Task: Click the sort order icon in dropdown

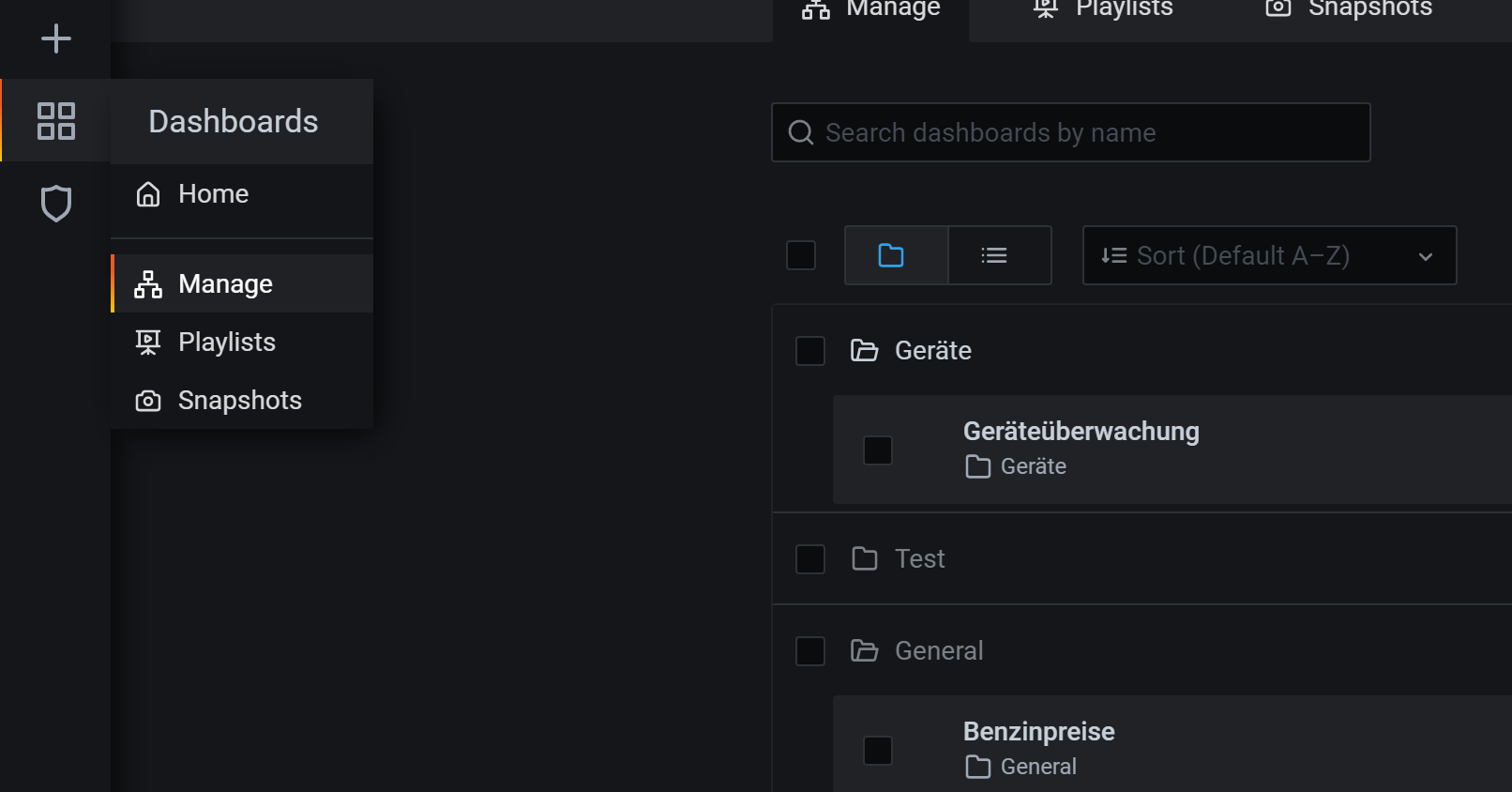Action: coord(1113,255)
